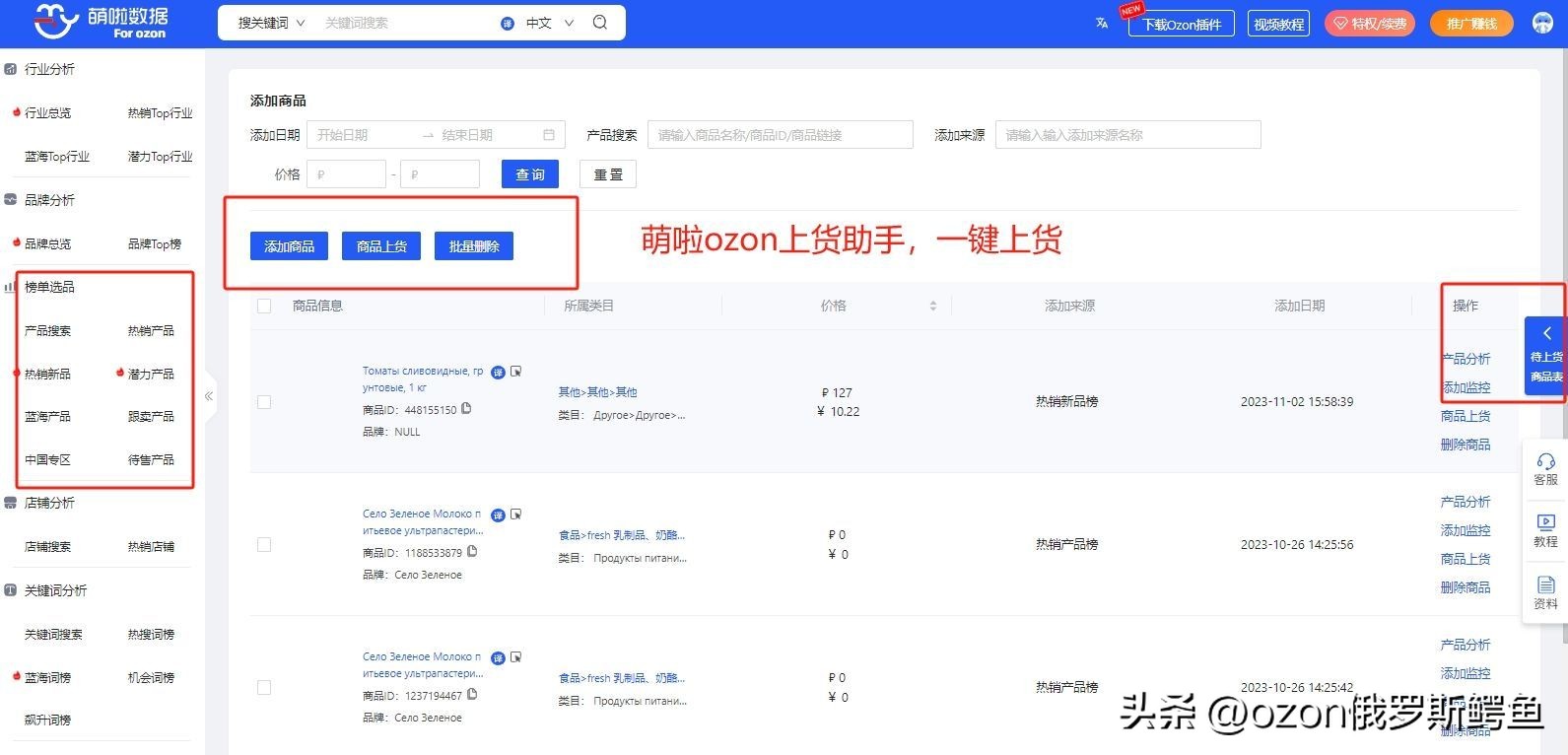The image size is (1568, 755).
Task: Translate title of product ID 1237194467
Action: 498,657
